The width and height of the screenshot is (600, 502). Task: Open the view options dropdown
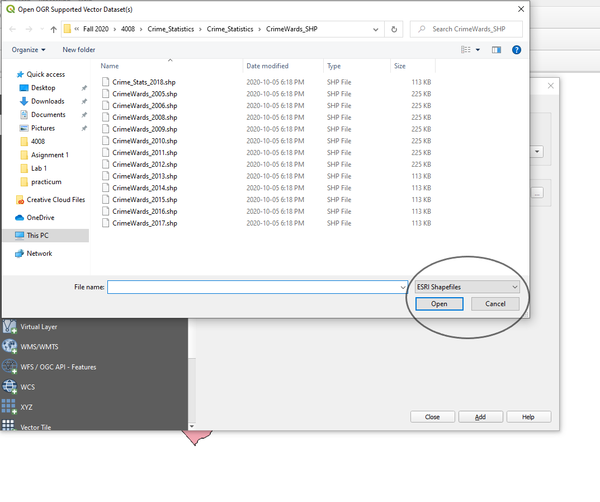pyautogui.click(x=478, y=49)
